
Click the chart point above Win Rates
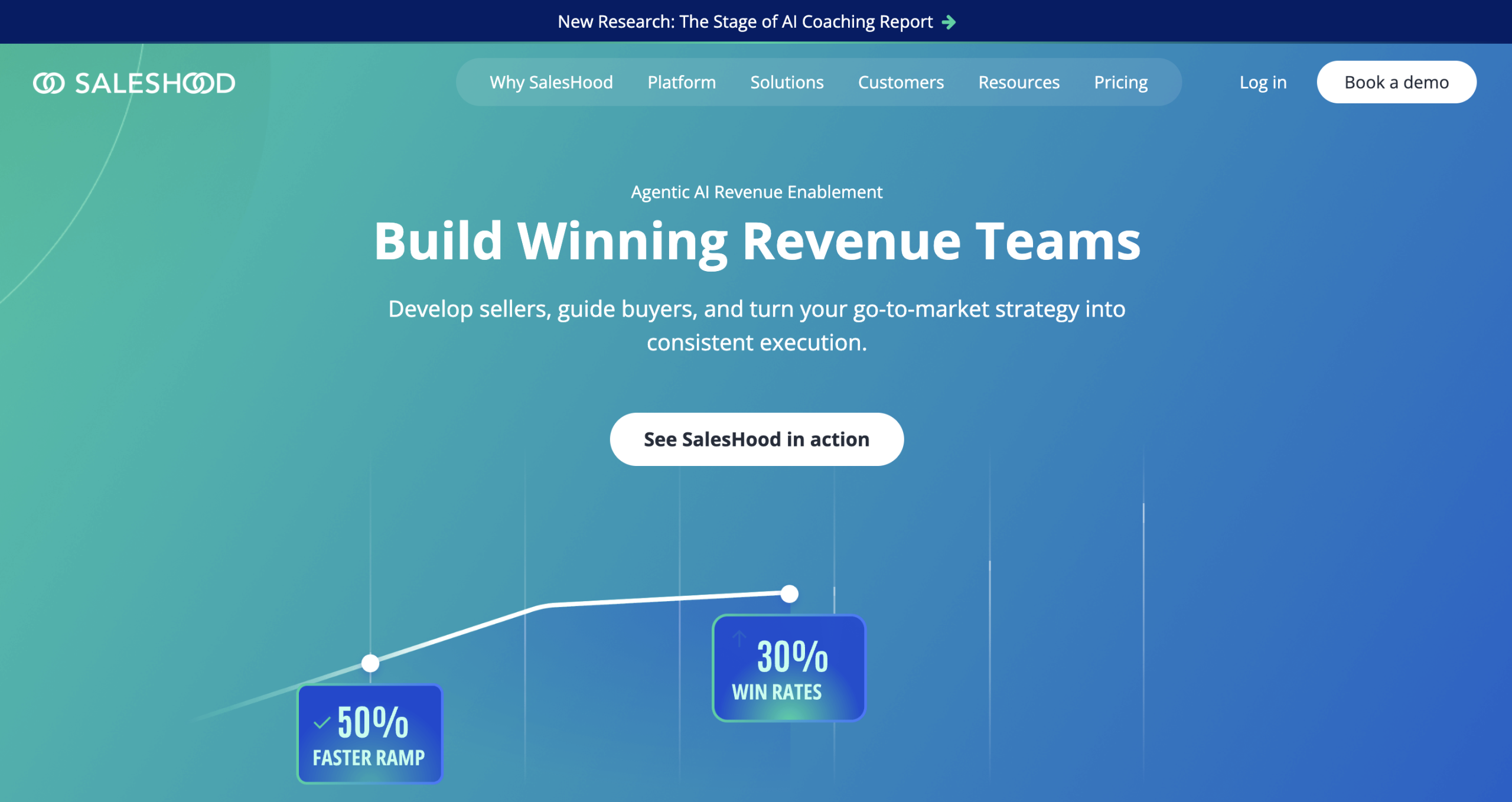click(789, 594)
